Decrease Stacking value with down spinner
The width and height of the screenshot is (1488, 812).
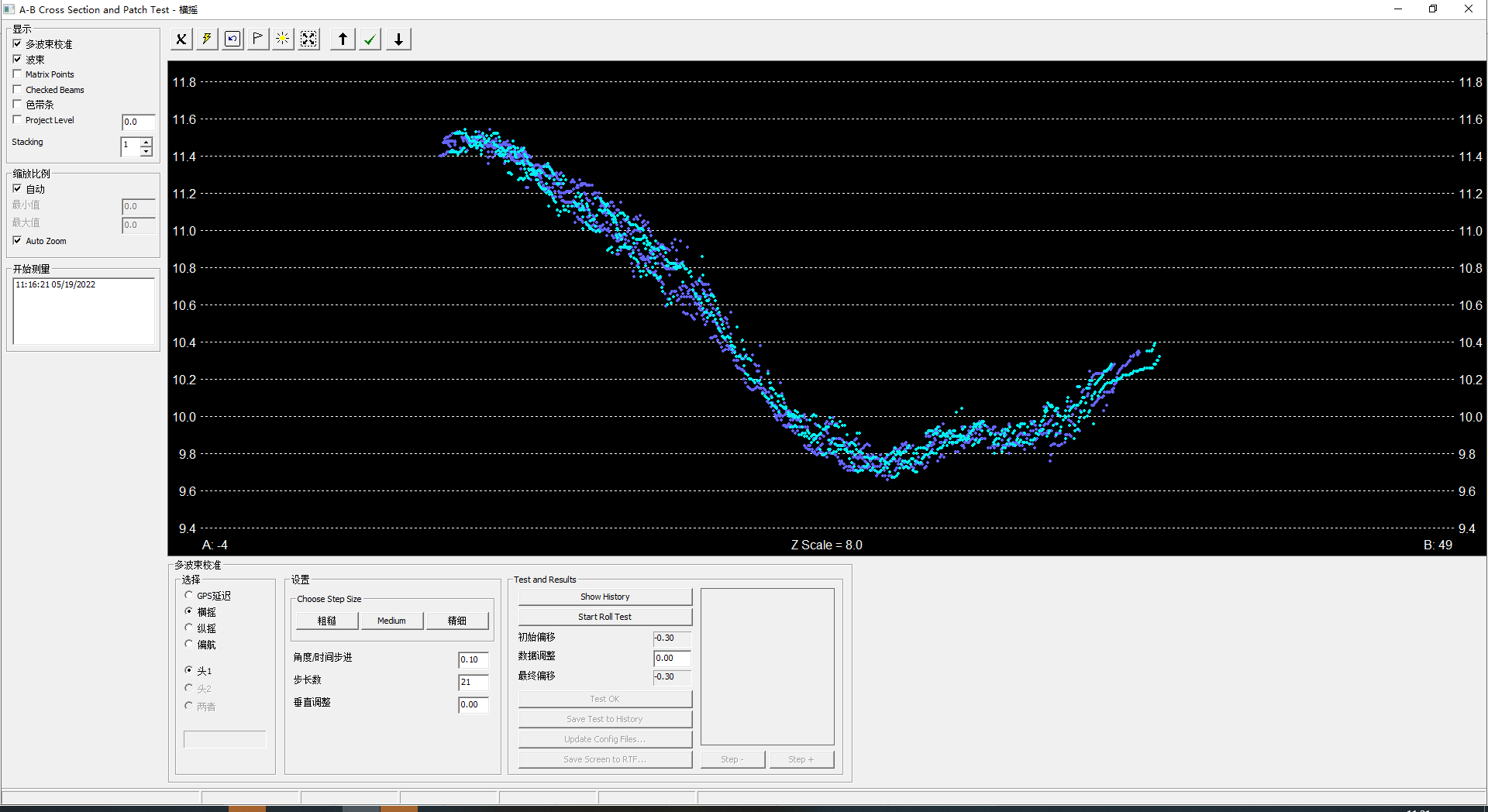(146, 151)
